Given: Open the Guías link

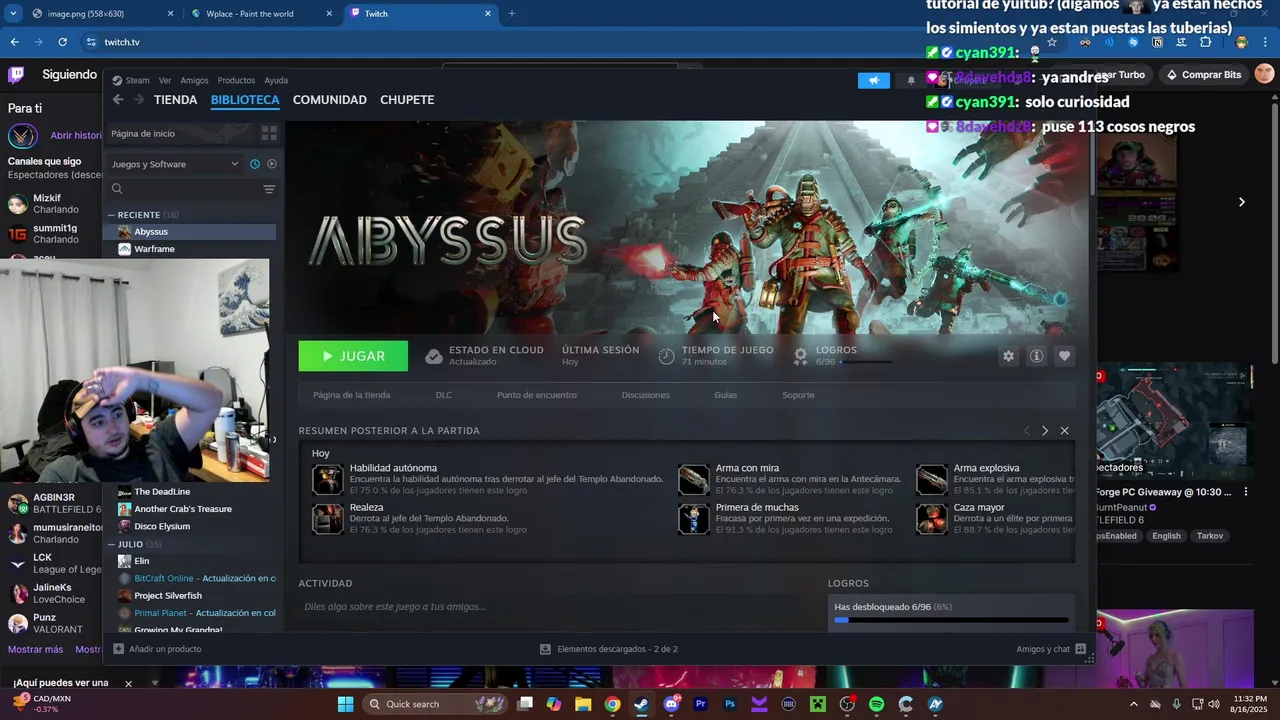Looking at the screenshot, I should tap(726, 395).
